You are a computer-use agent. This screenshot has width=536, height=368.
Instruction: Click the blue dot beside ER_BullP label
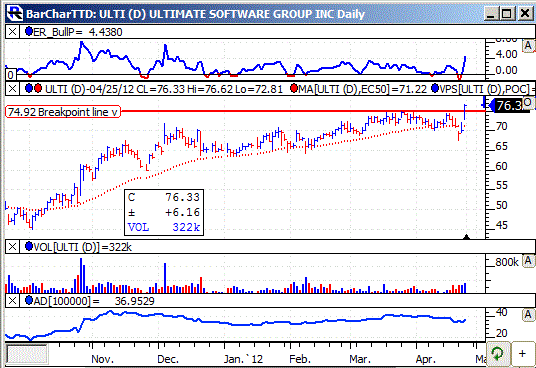pos(29,31)
